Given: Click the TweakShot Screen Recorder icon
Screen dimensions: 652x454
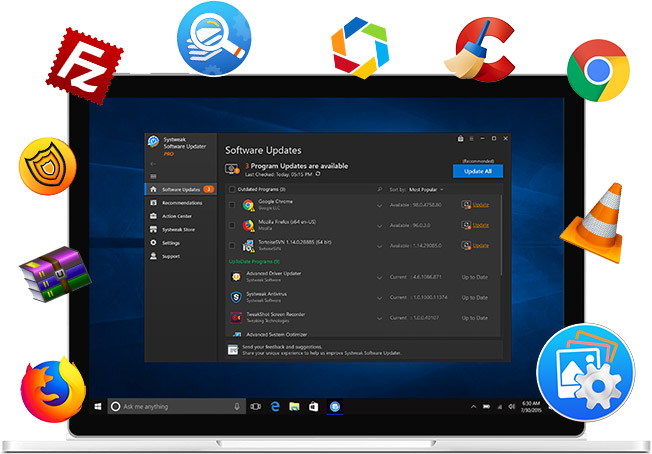Looking at the screenshot, I should click(x=236, y=317).
